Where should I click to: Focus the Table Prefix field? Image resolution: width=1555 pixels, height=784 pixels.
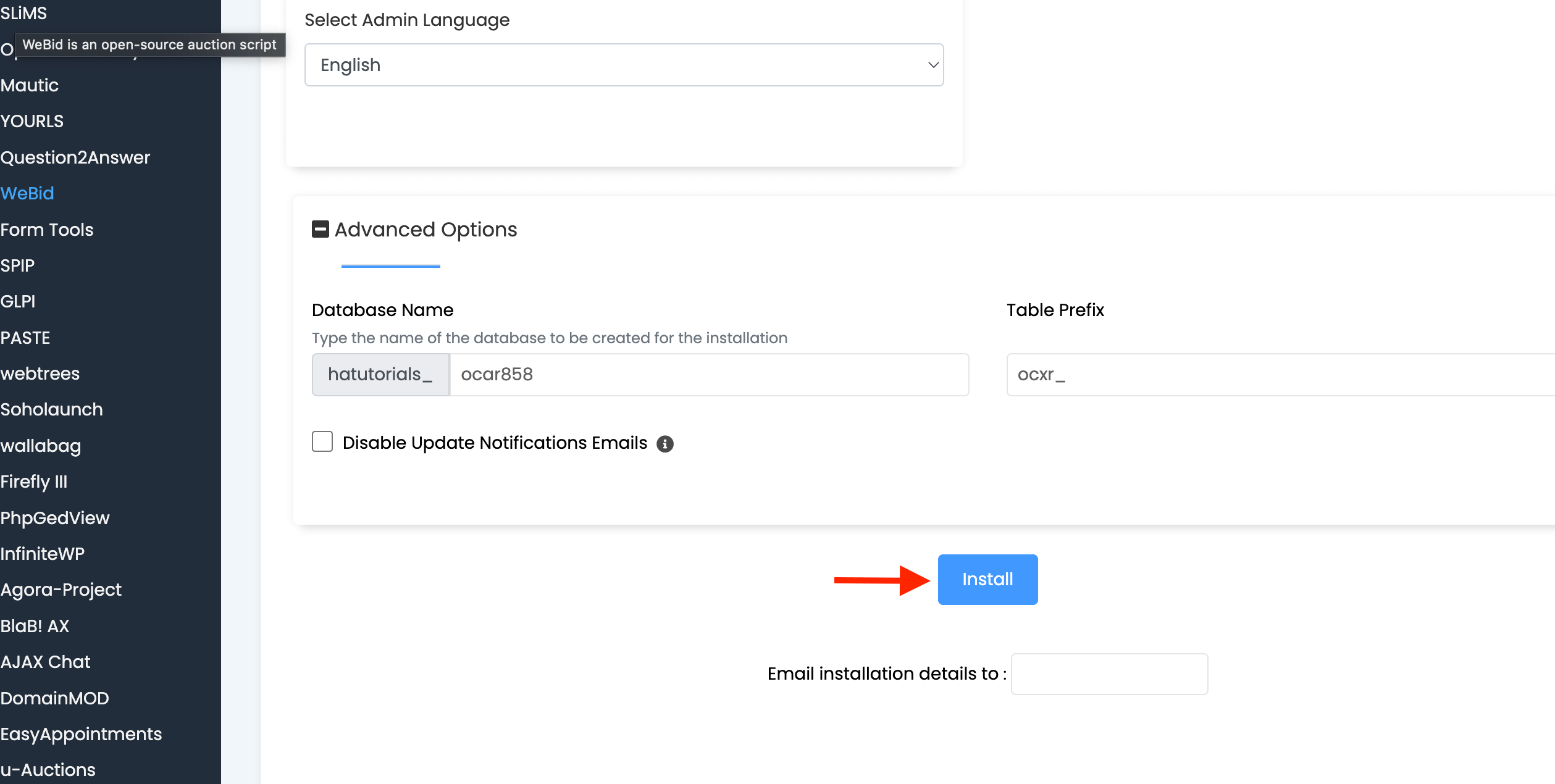point(1280,375)
